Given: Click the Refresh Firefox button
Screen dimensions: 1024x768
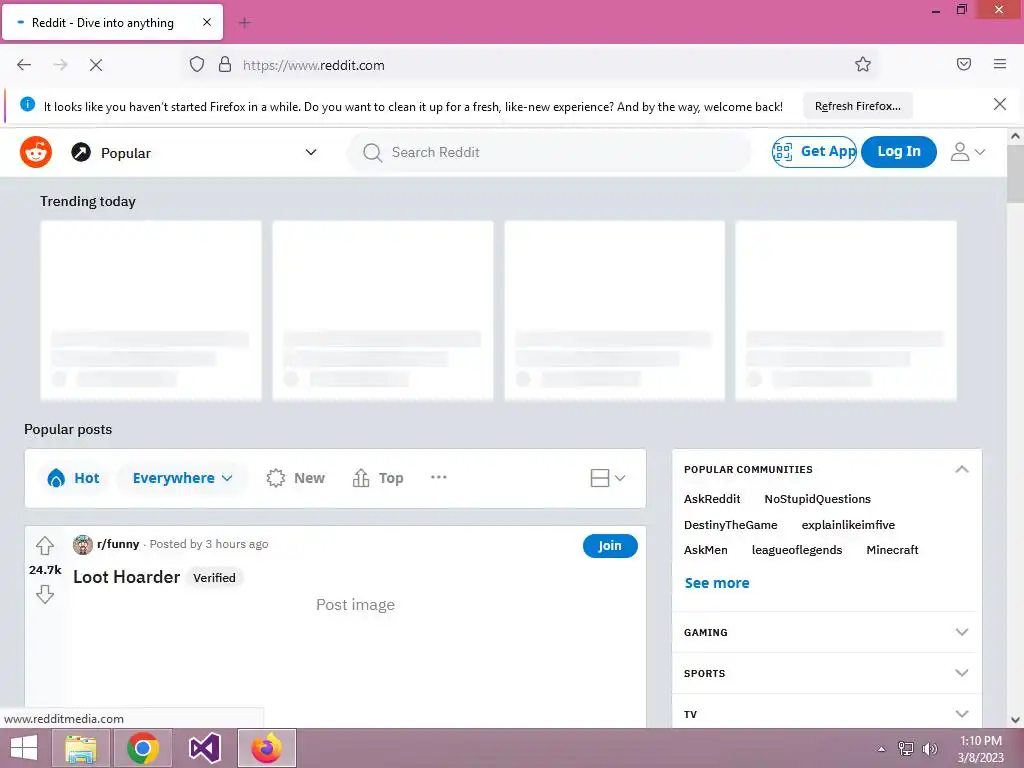Looking at the screenshot, I should click(x=857, y=106).
